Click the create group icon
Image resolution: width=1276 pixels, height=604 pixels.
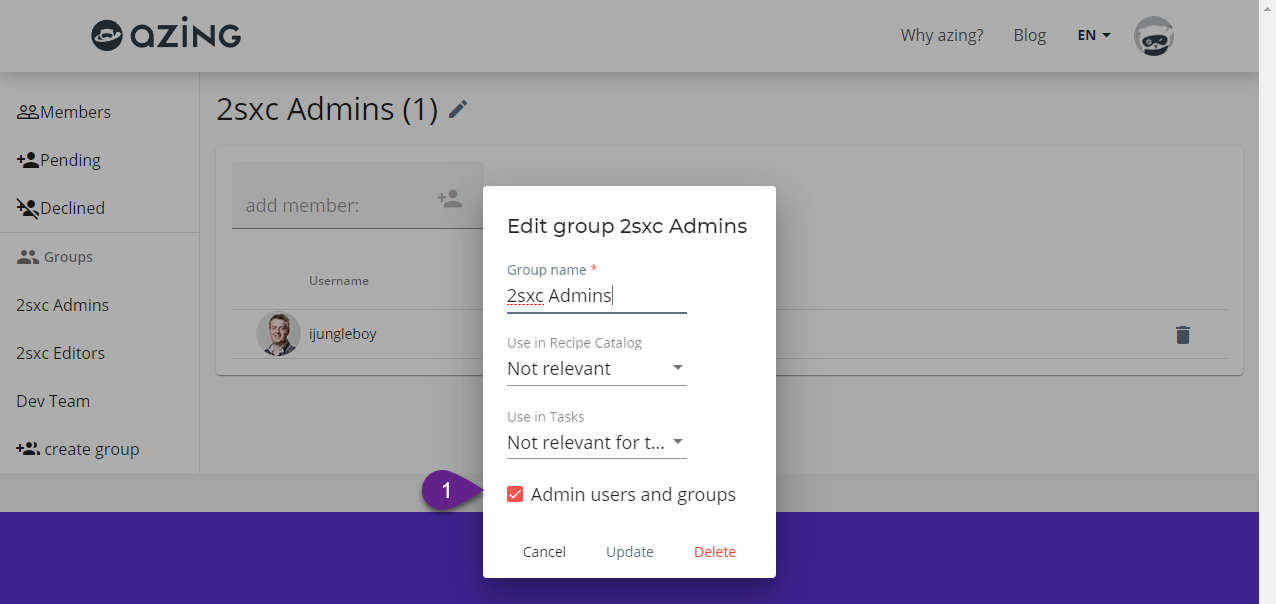(x=27, y=448)
